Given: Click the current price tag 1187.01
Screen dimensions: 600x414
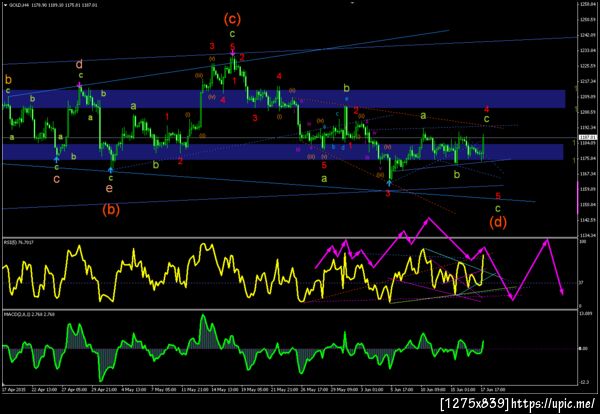Looking at the screenshot, I should (x=588, y=138).
